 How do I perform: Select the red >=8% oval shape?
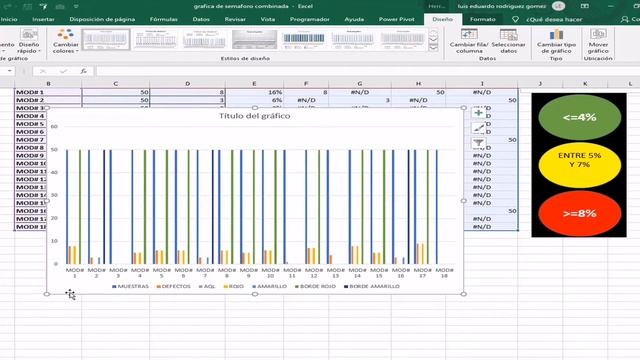pos(580,213)
